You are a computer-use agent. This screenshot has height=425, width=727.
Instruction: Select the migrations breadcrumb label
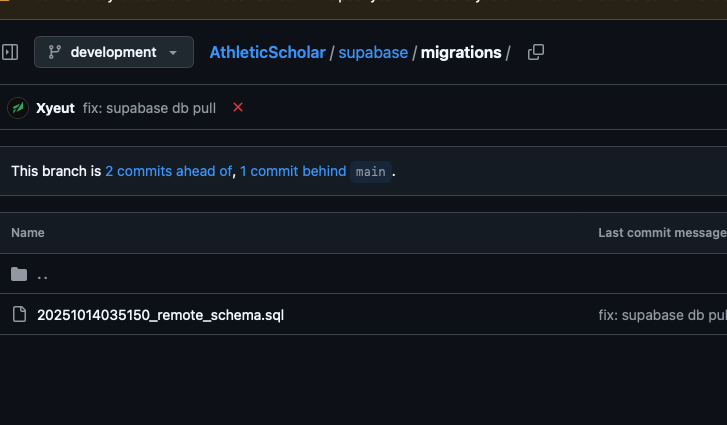point(461,52)
